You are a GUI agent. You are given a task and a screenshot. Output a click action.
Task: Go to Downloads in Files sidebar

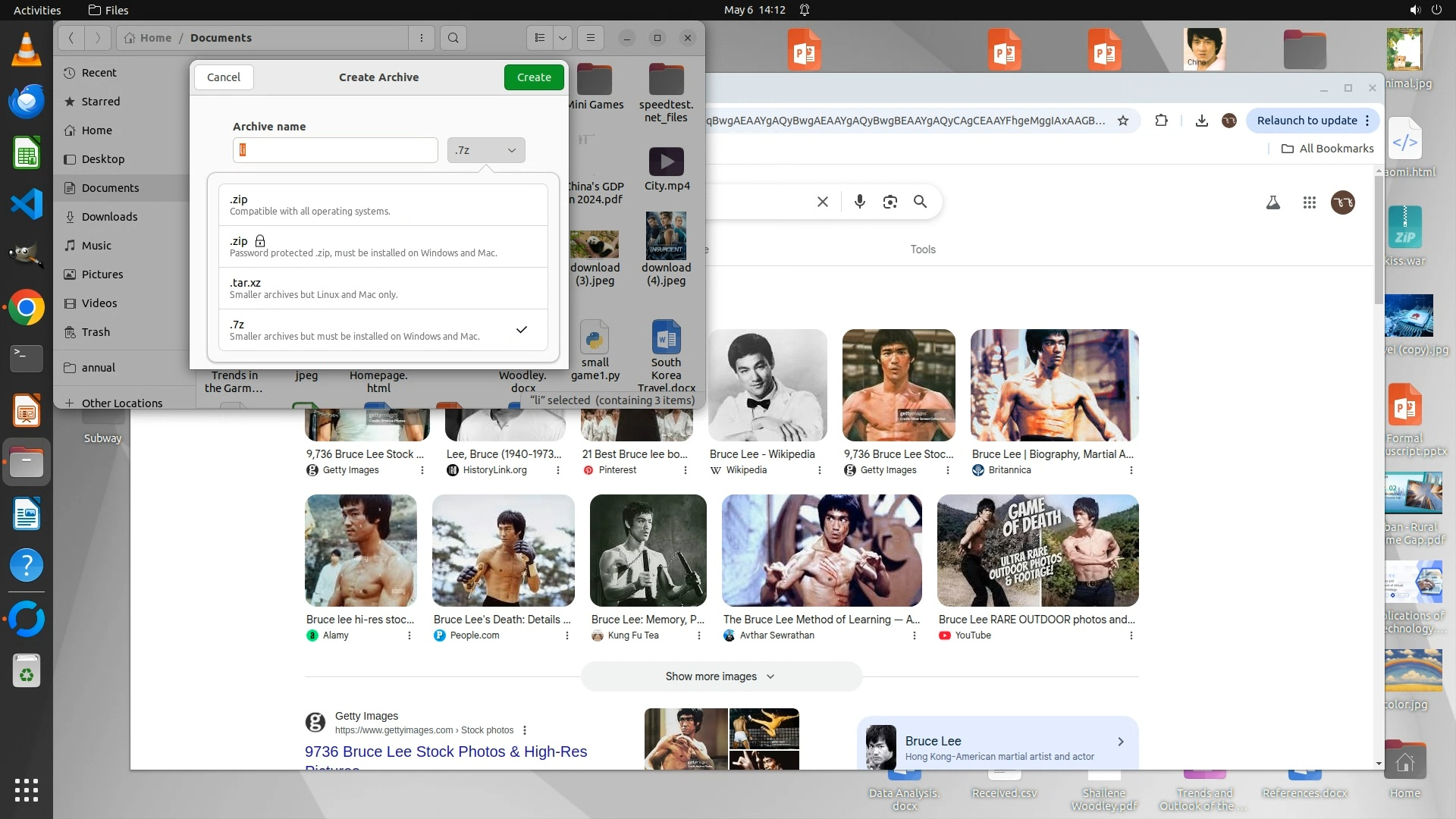click(x=109, y=217)
